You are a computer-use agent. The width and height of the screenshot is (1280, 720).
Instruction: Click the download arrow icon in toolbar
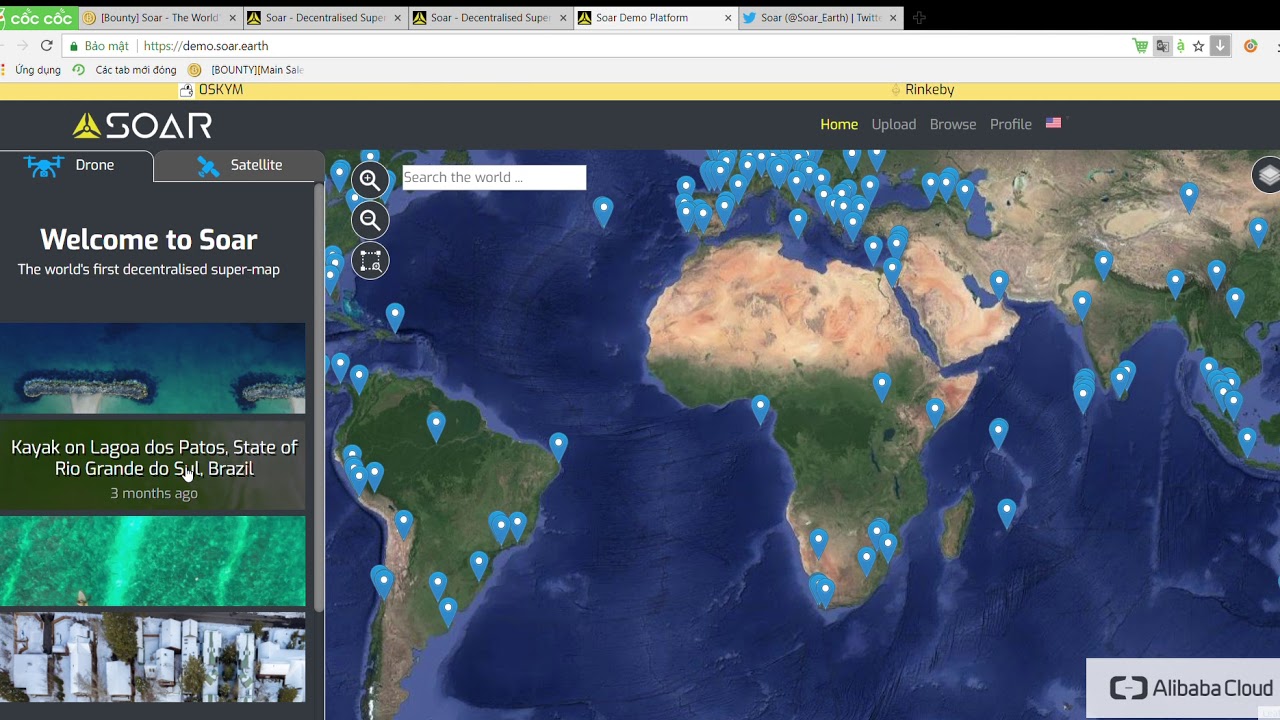tap(1220, 46)
